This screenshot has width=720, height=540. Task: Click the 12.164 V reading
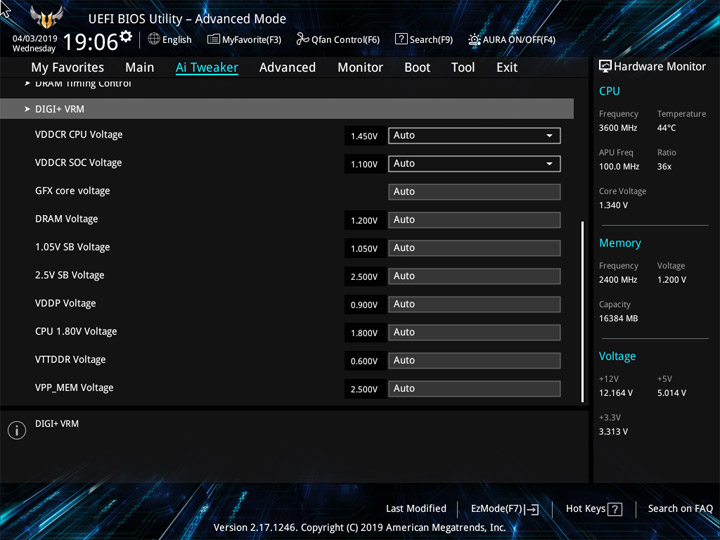tap(615, 393)
